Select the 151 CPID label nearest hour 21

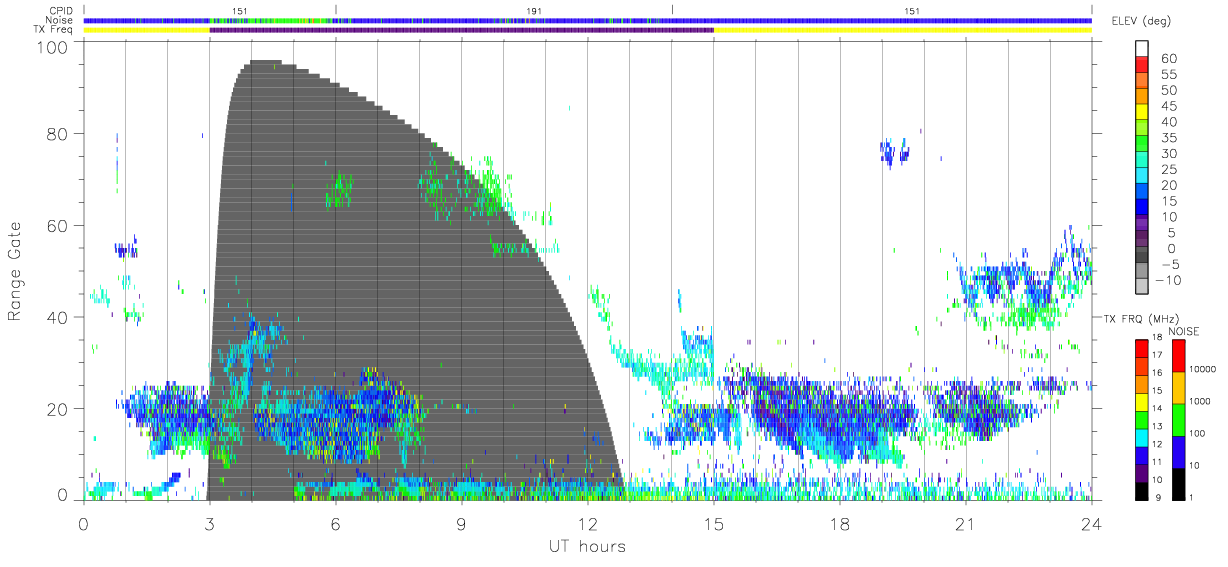912,10
